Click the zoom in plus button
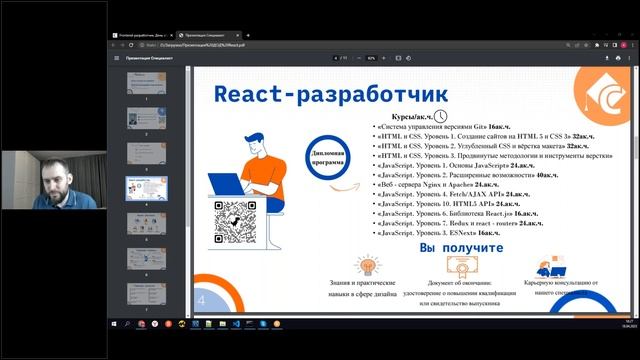Image resolution: width=640 pixels, height=360 pixels. pyautogui.click(x=384, y=58)
